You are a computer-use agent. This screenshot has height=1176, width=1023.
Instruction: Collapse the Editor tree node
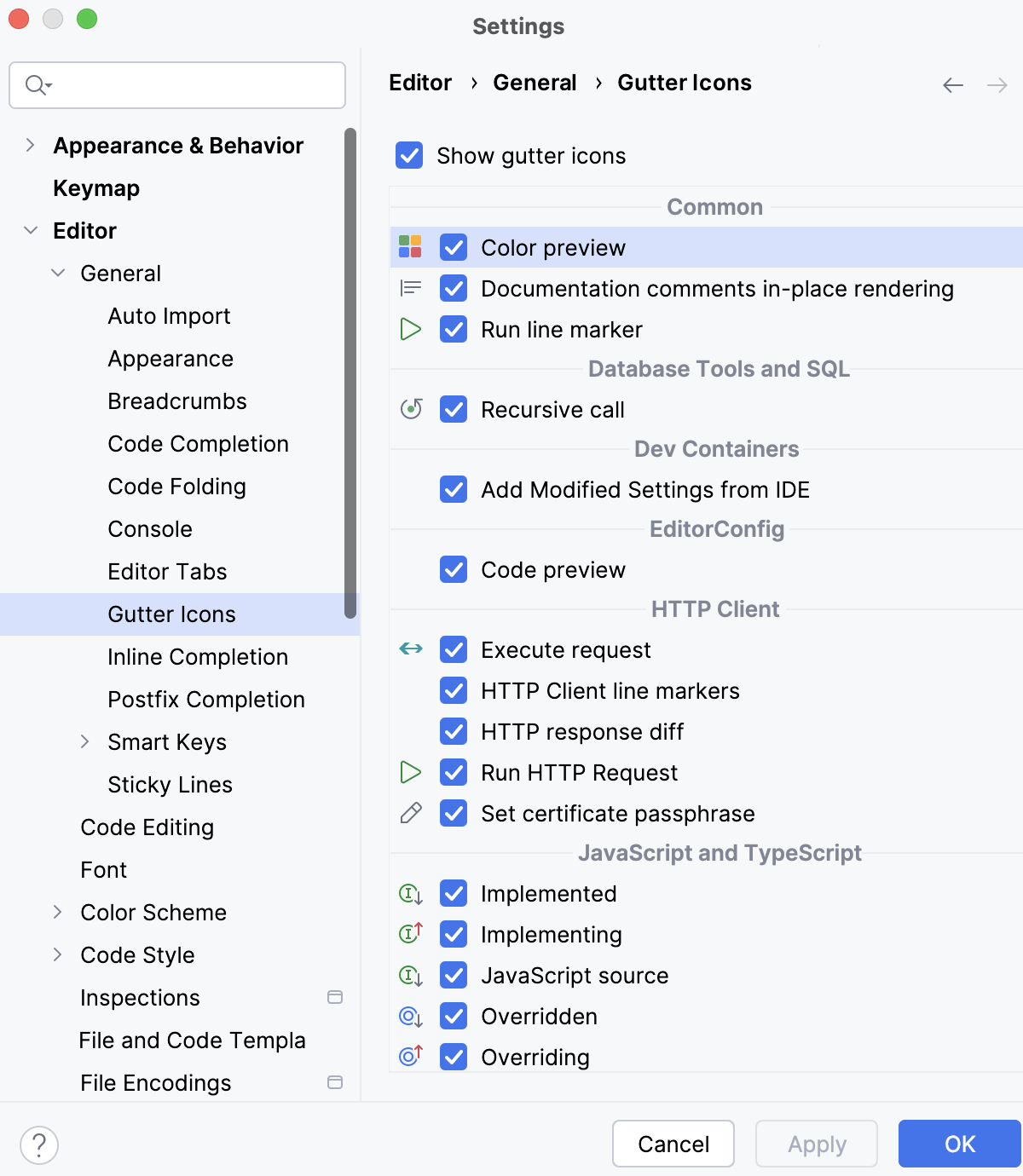[30, 230]
